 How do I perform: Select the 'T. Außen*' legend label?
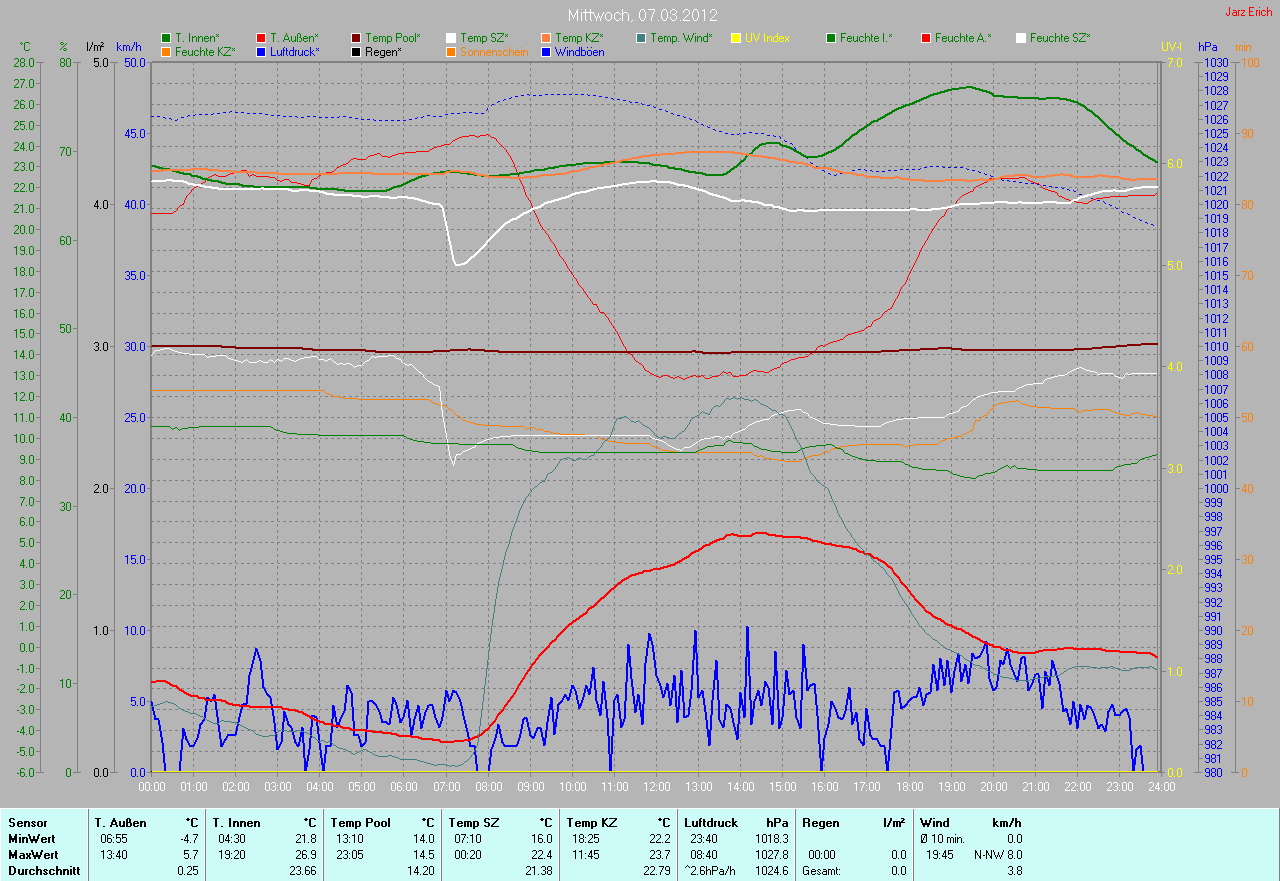[x=294, y=38]
